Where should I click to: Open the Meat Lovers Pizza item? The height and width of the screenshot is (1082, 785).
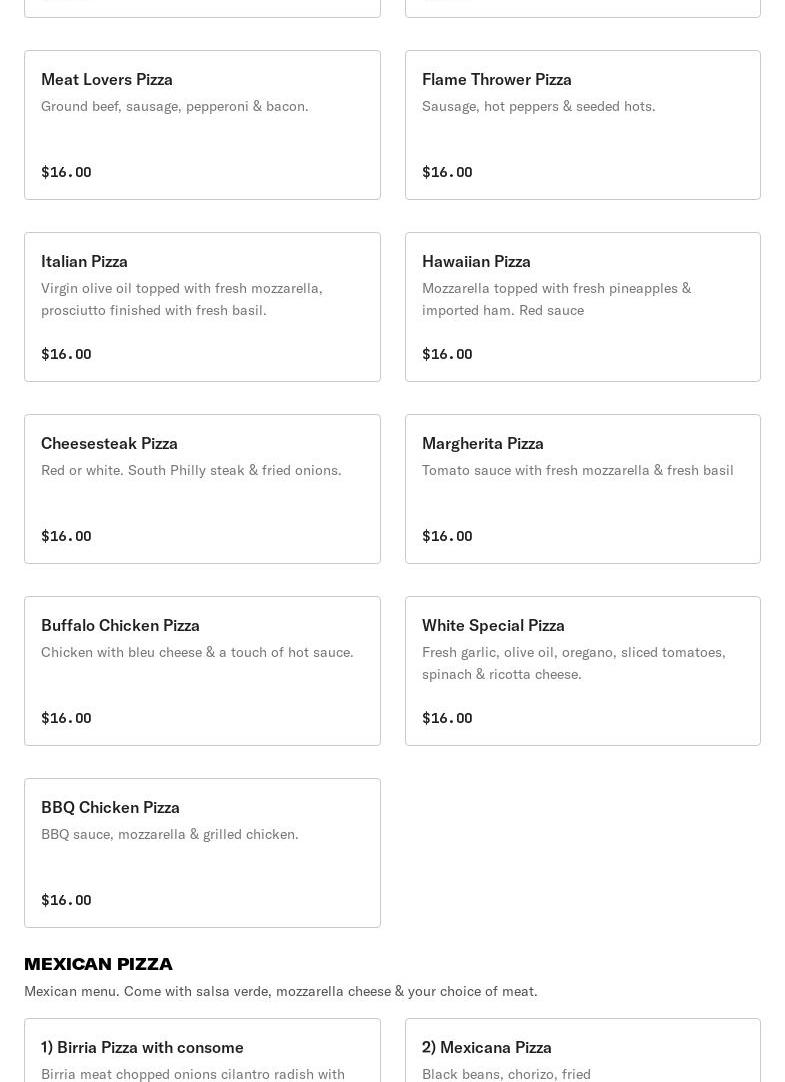coord(202,125)
